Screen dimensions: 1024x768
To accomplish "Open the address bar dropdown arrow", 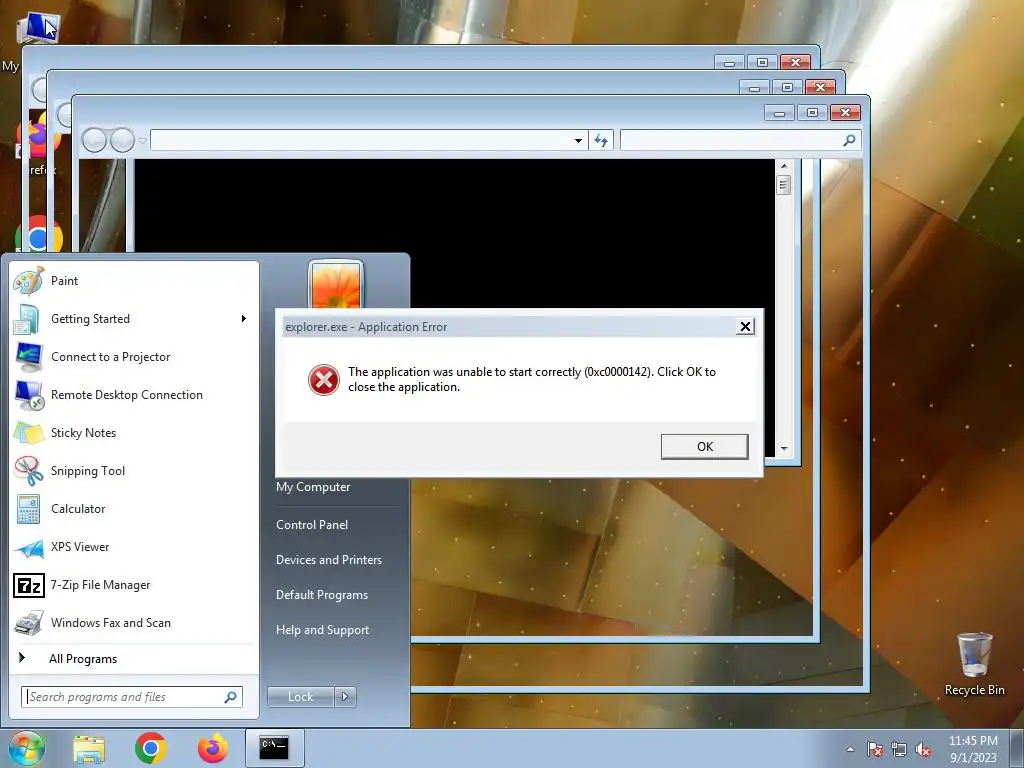I will click(x=578, y=140).
